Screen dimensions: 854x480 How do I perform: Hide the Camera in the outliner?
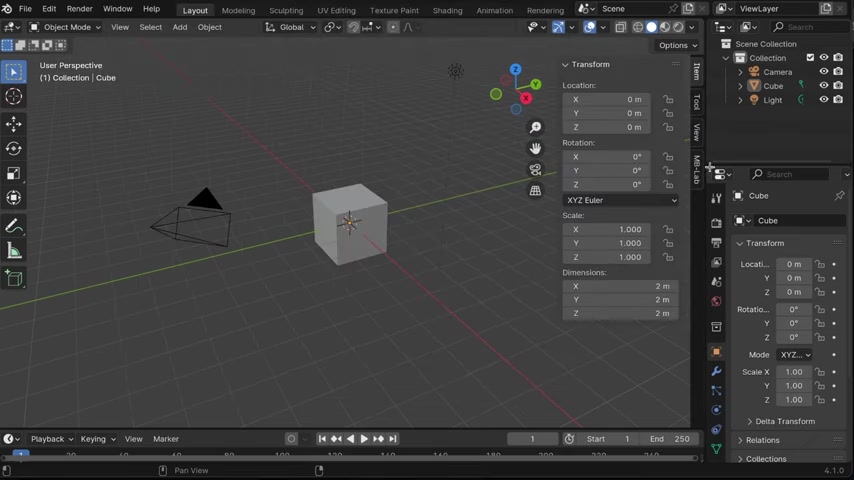(x=823, y=72)
